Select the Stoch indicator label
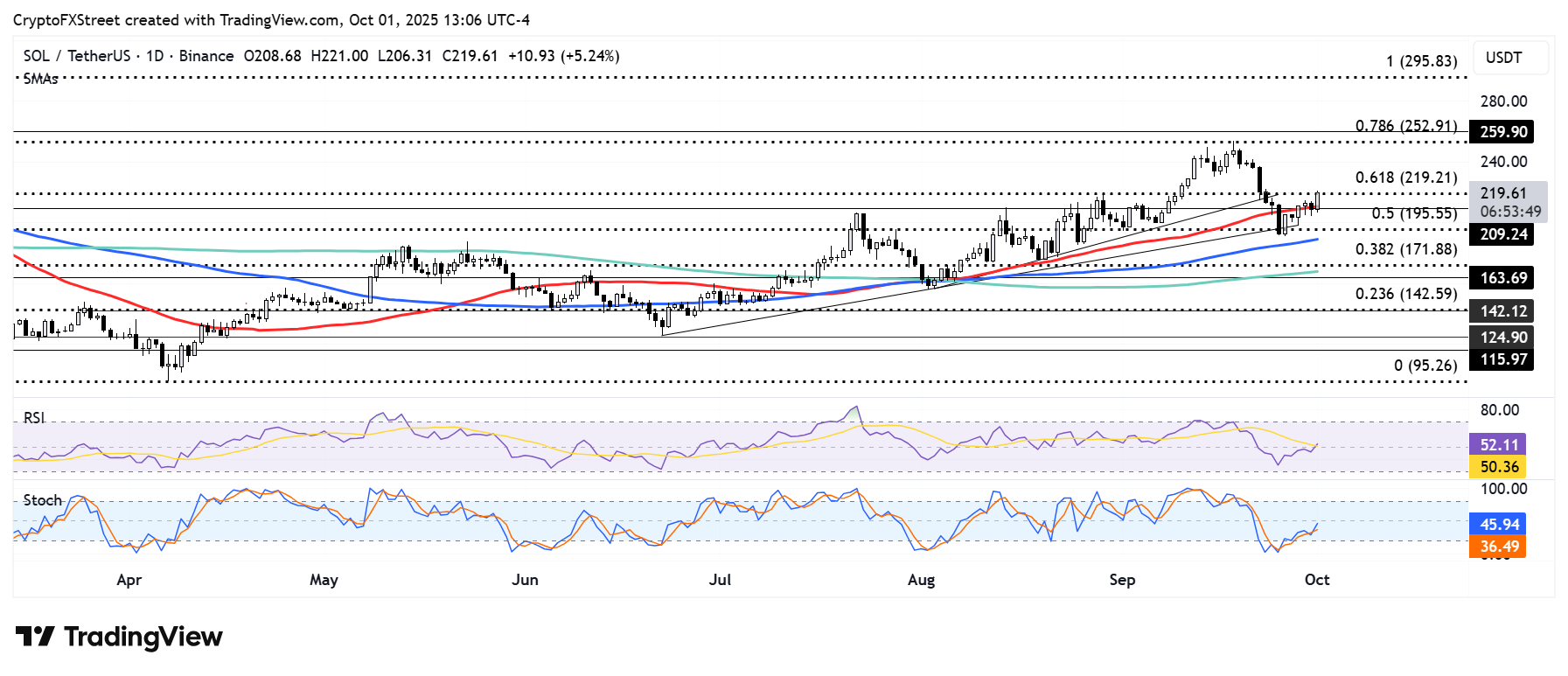Image resolution: width=1568 pixels, height=676 pixels. (42, 500)
